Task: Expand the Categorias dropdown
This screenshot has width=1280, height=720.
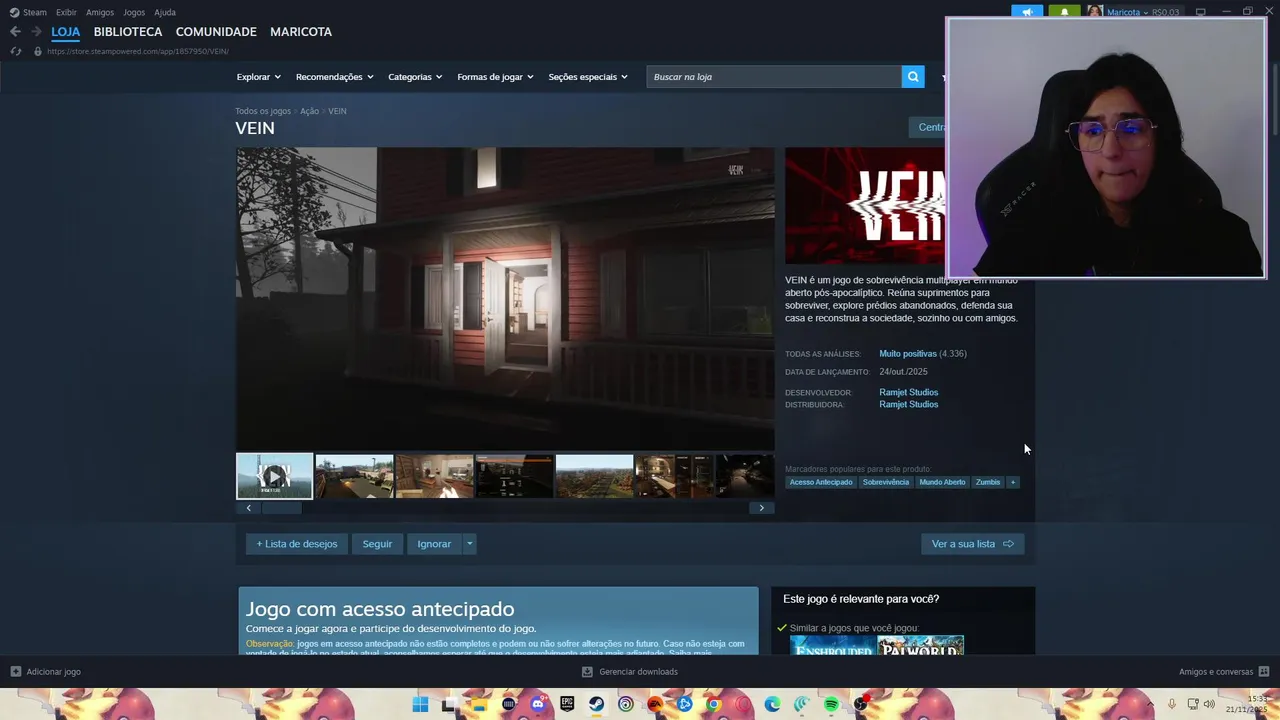Action: (x=415, y=77)
